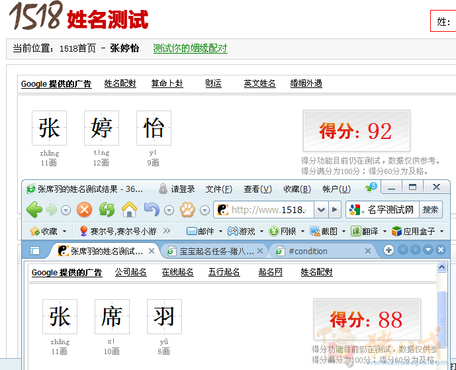
Task: Open the 收藏(B) menu
Action: pos(297,189)
